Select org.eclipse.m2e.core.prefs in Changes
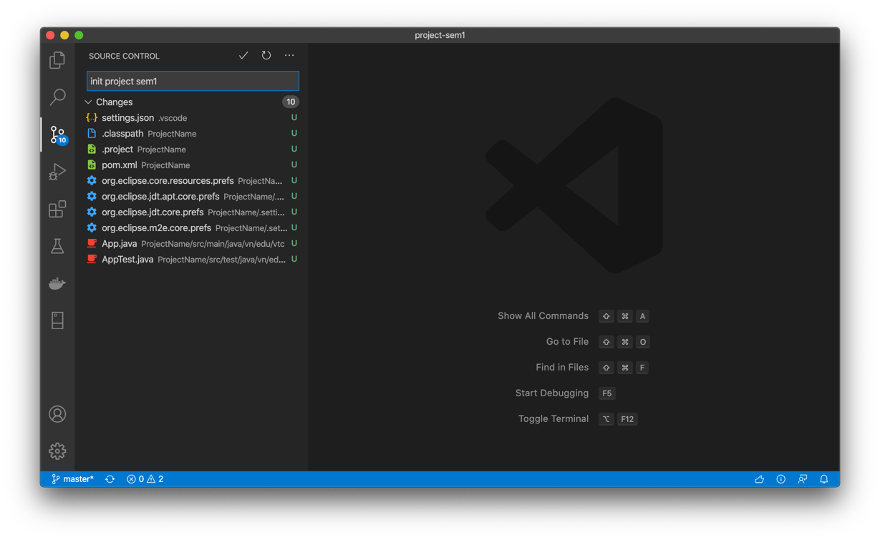The width and height of the screenshot is (880, 540). [x=192, y=228]
